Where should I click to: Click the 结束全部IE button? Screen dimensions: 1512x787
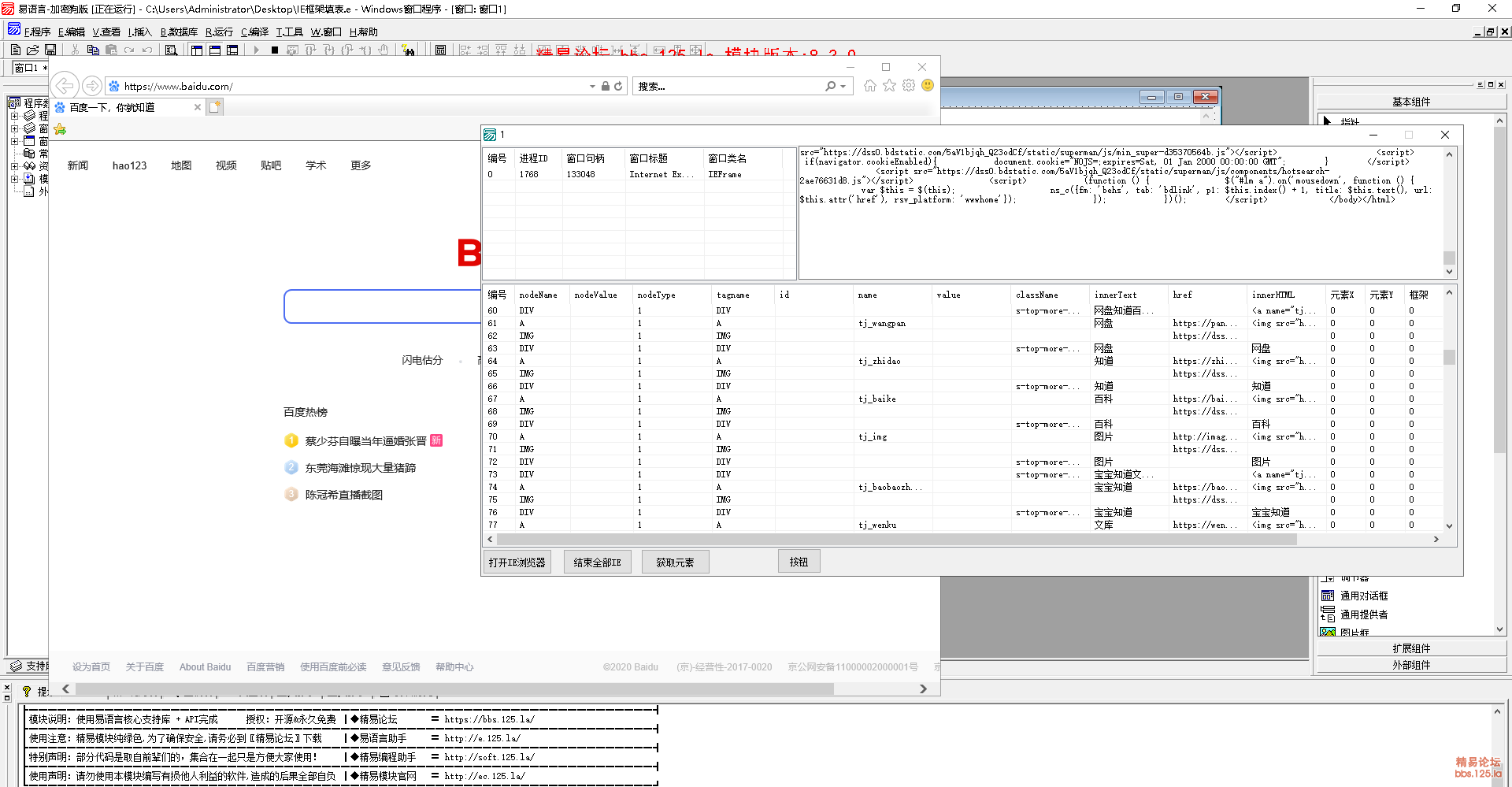click(598, 562)
